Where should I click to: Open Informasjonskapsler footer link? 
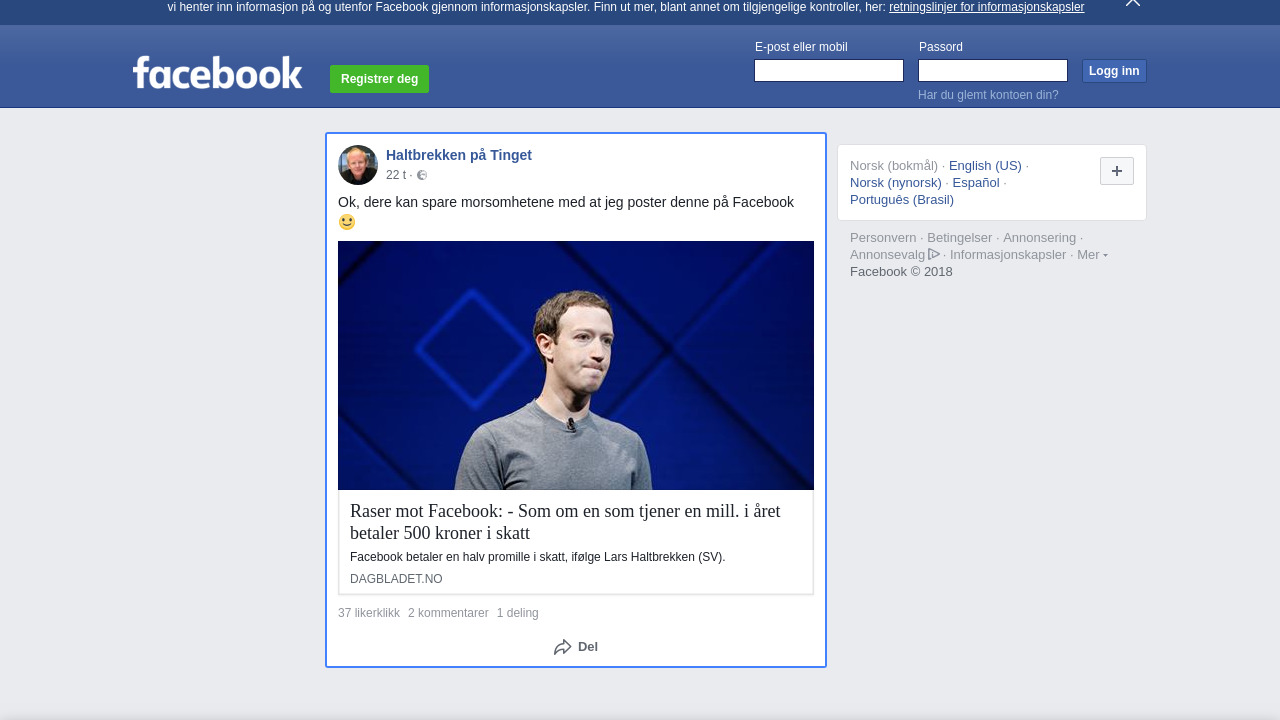[1008, 255]
